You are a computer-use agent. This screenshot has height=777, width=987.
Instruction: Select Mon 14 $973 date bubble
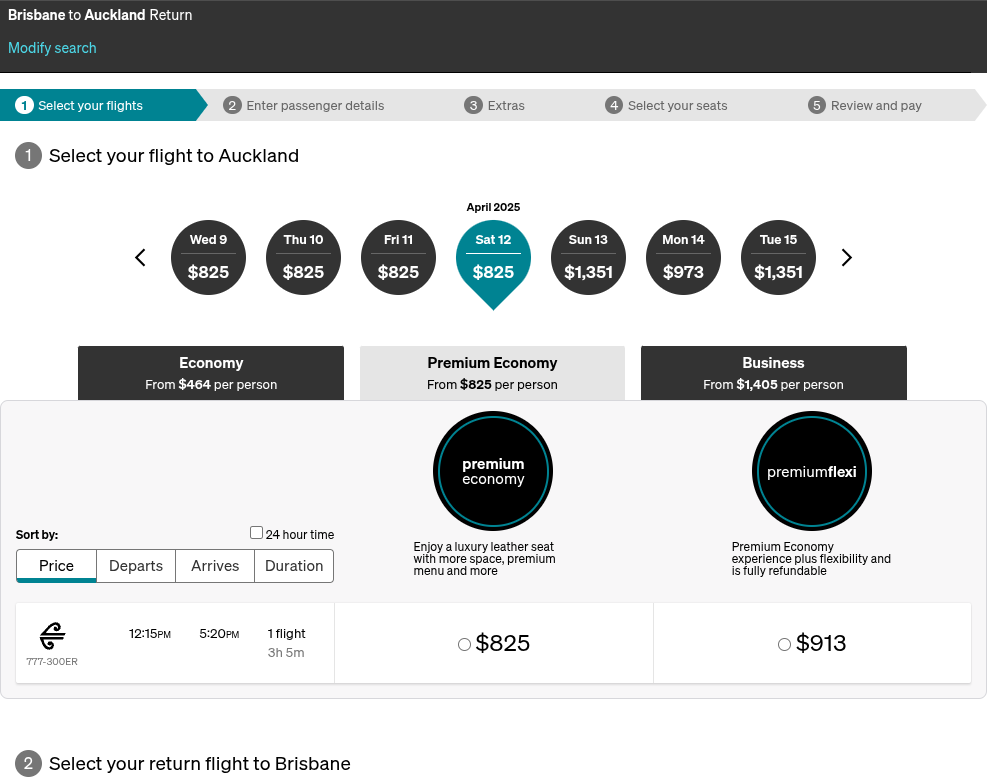pos(684,258)
